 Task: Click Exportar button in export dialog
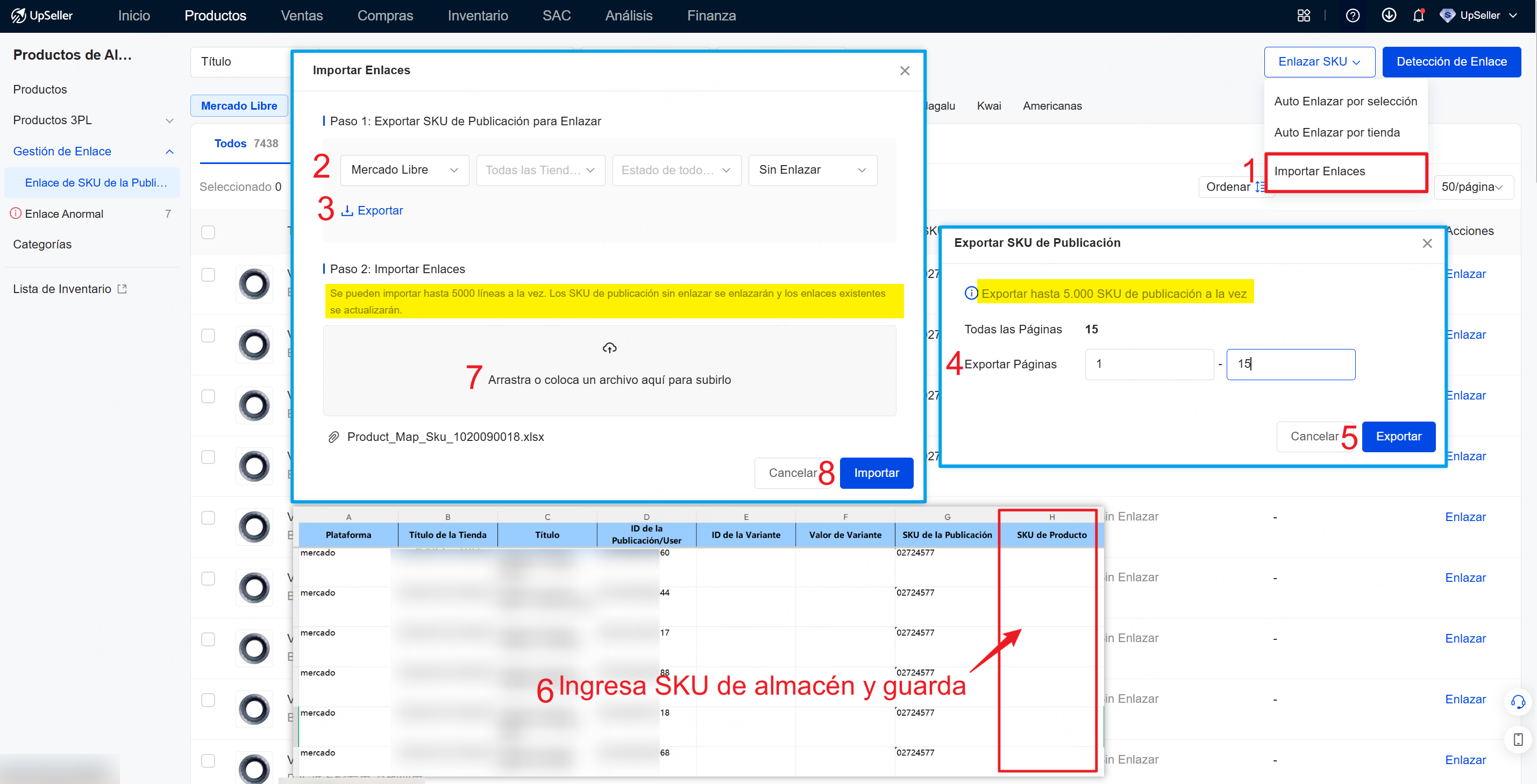point(1399,437)
